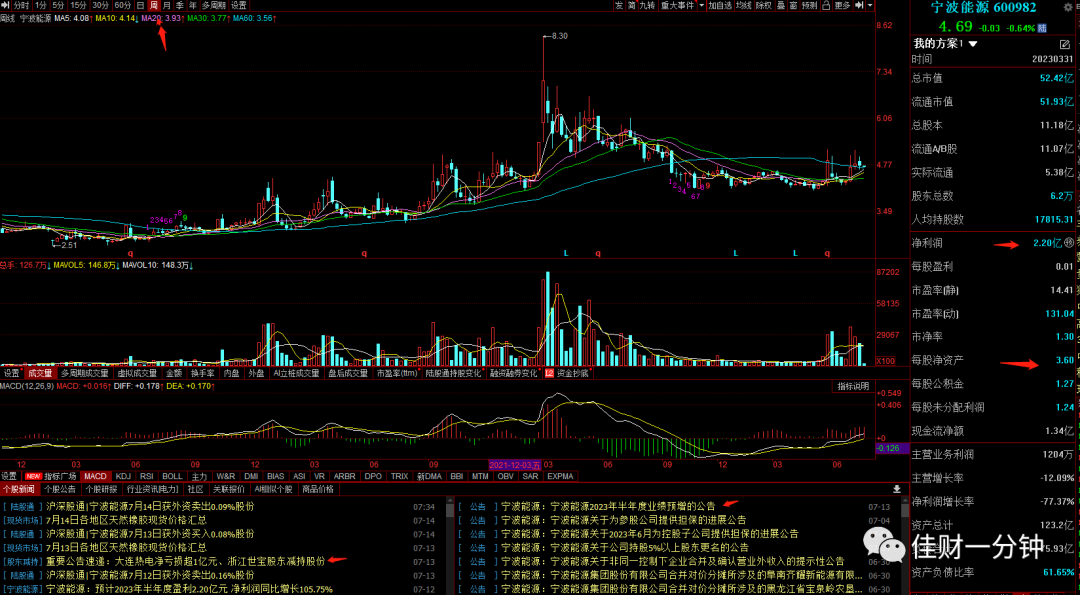Screen dimensions: 1080x595
Task: Select 成交量 indicator tab
Action: (x=40, y=373)
